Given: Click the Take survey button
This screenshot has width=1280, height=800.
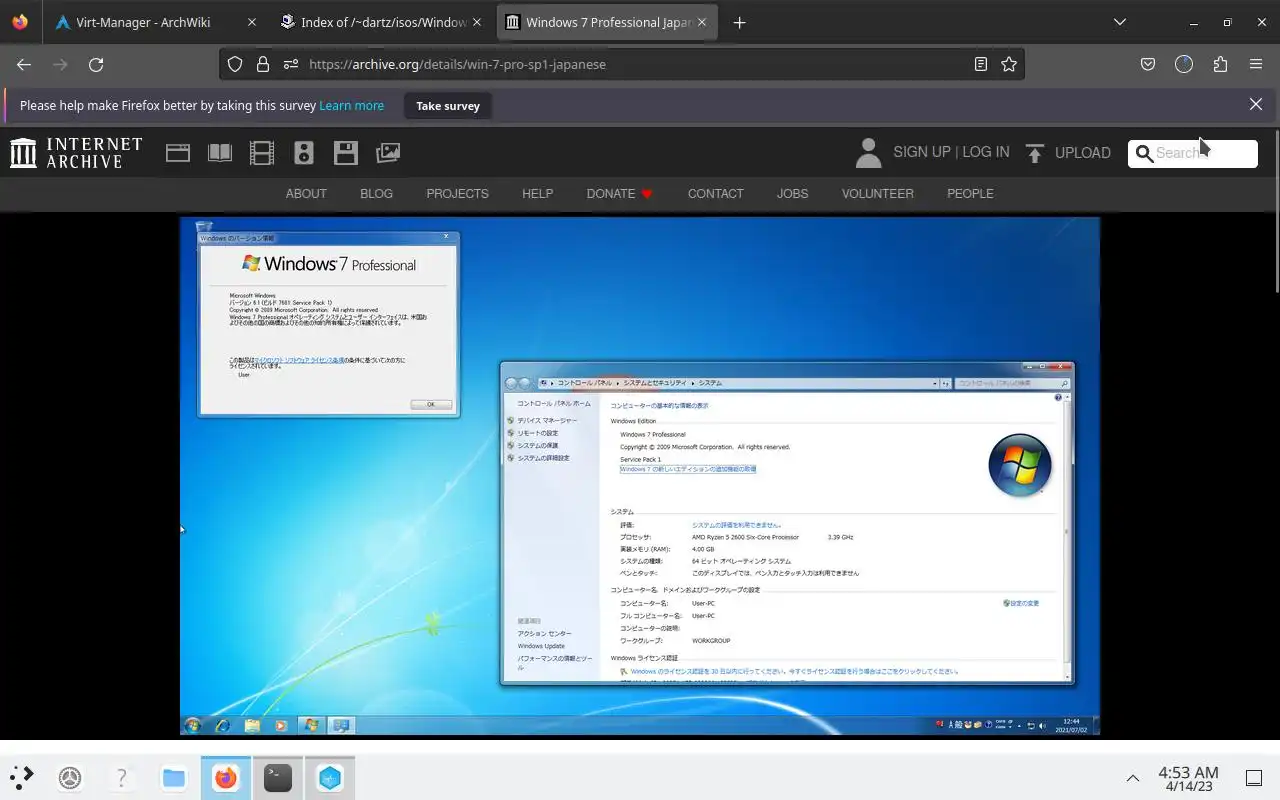Looking at the screenshot, I should [448, 106].
